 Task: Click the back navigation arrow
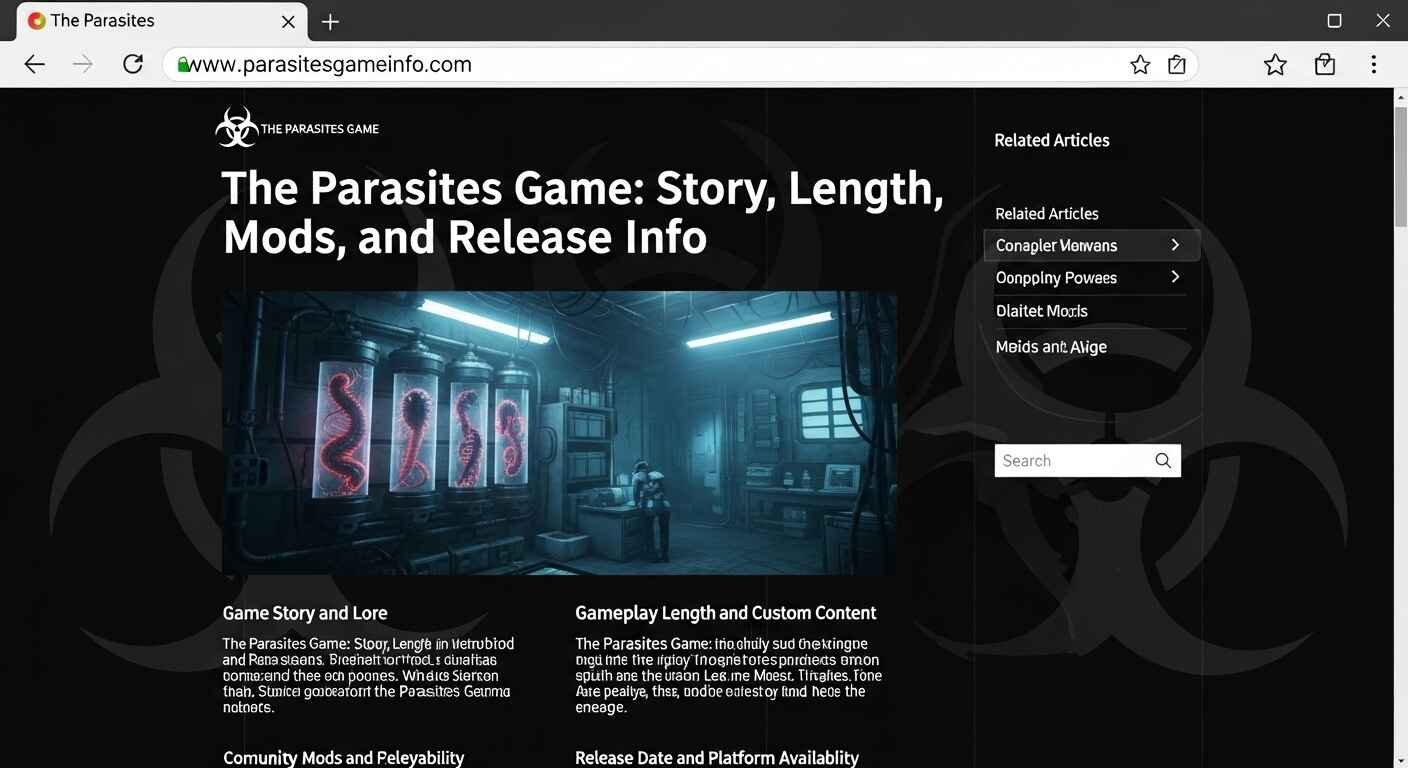tap(34, 63)
